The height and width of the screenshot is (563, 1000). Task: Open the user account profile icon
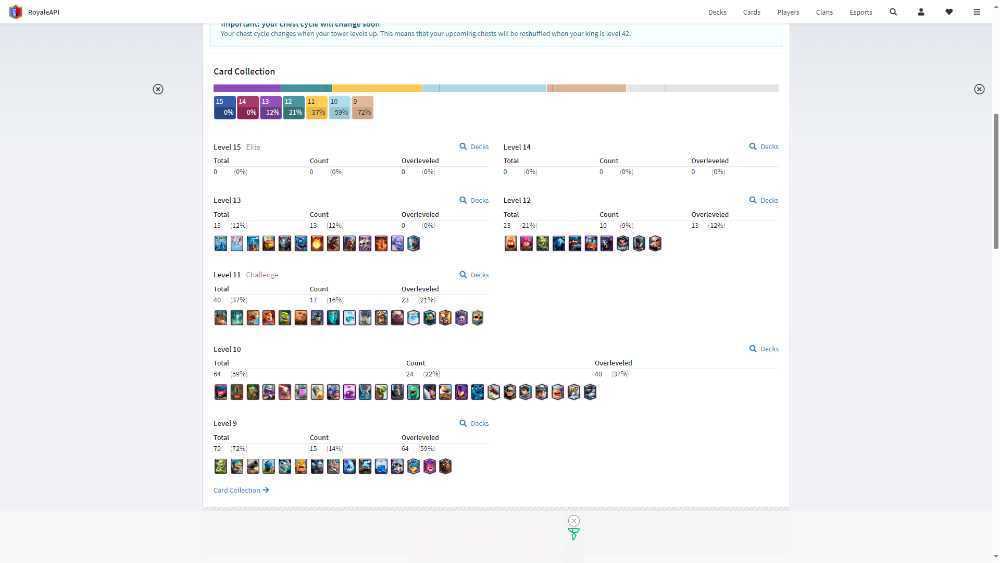921,11
